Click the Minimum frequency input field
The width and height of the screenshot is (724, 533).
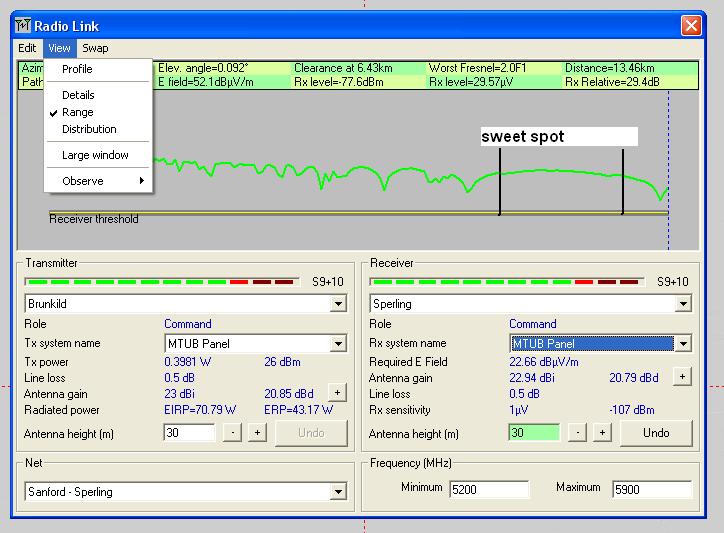click(x=489, y=490)
